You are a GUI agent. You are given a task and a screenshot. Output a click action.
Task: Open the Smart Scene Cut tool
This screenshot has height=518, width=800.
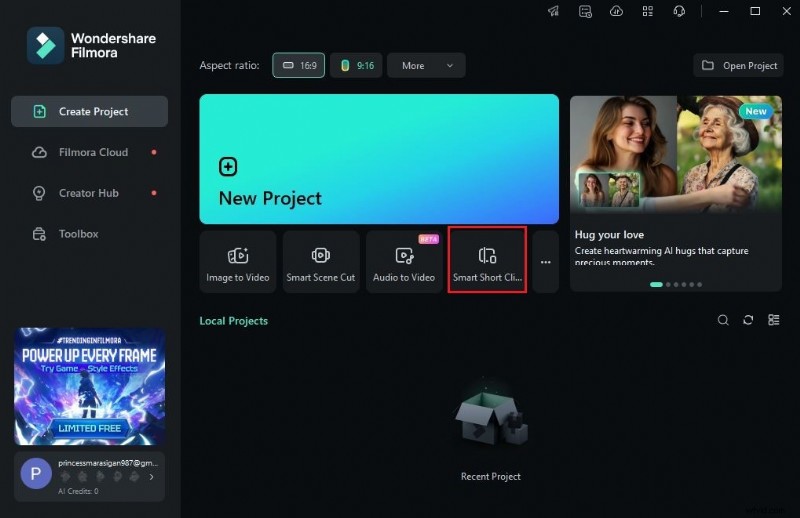point(320,262)
